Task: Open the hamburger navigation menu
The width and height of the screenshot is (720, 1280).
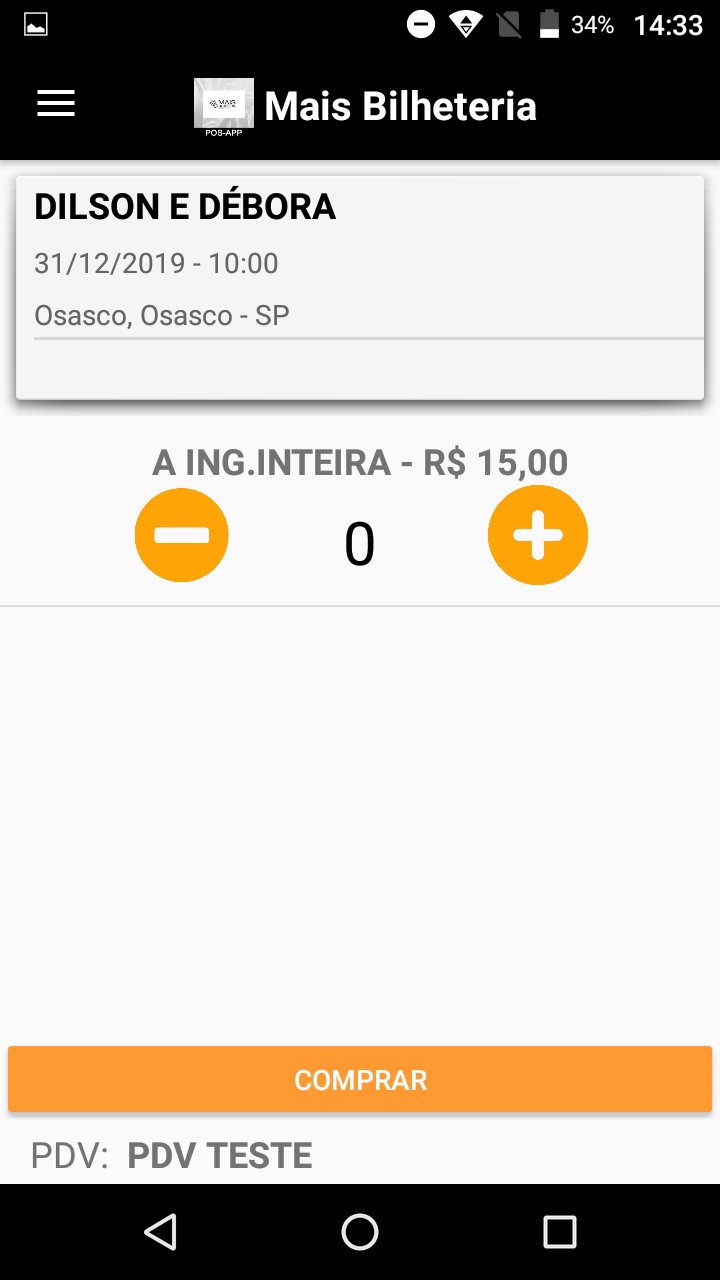Action: coord(56,104)
